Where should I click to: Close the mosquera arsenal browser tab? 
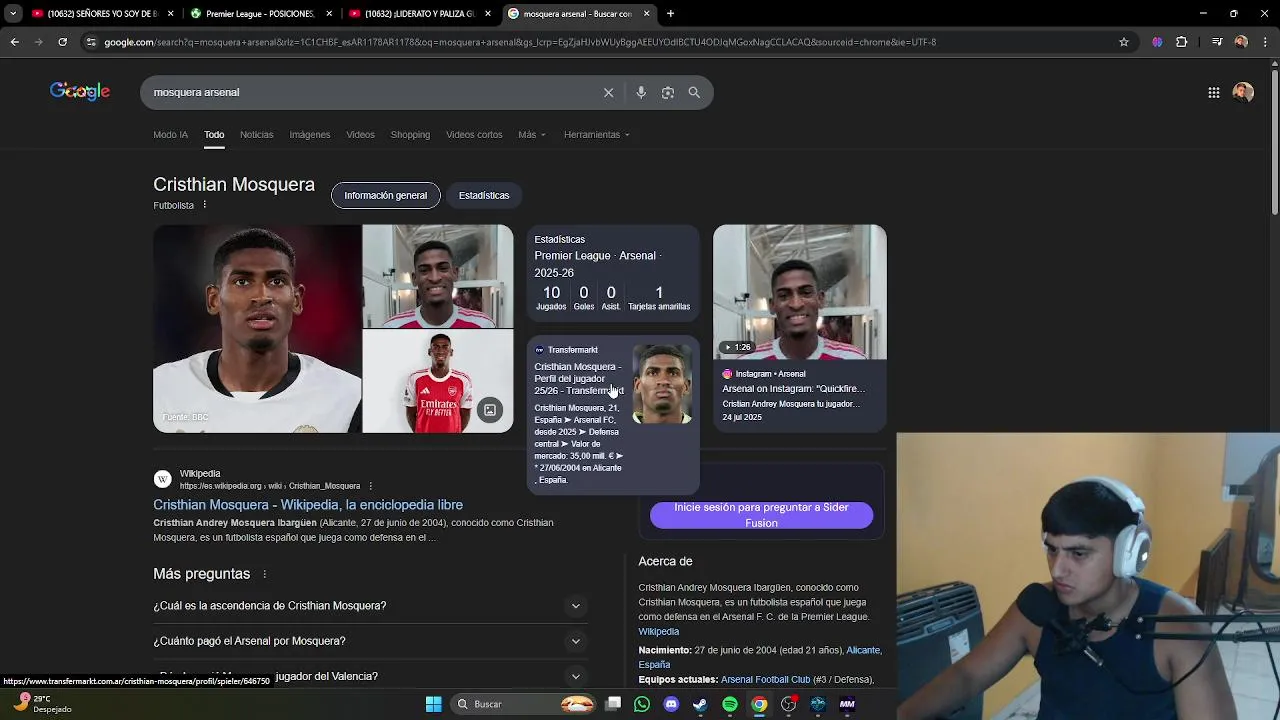646,14
